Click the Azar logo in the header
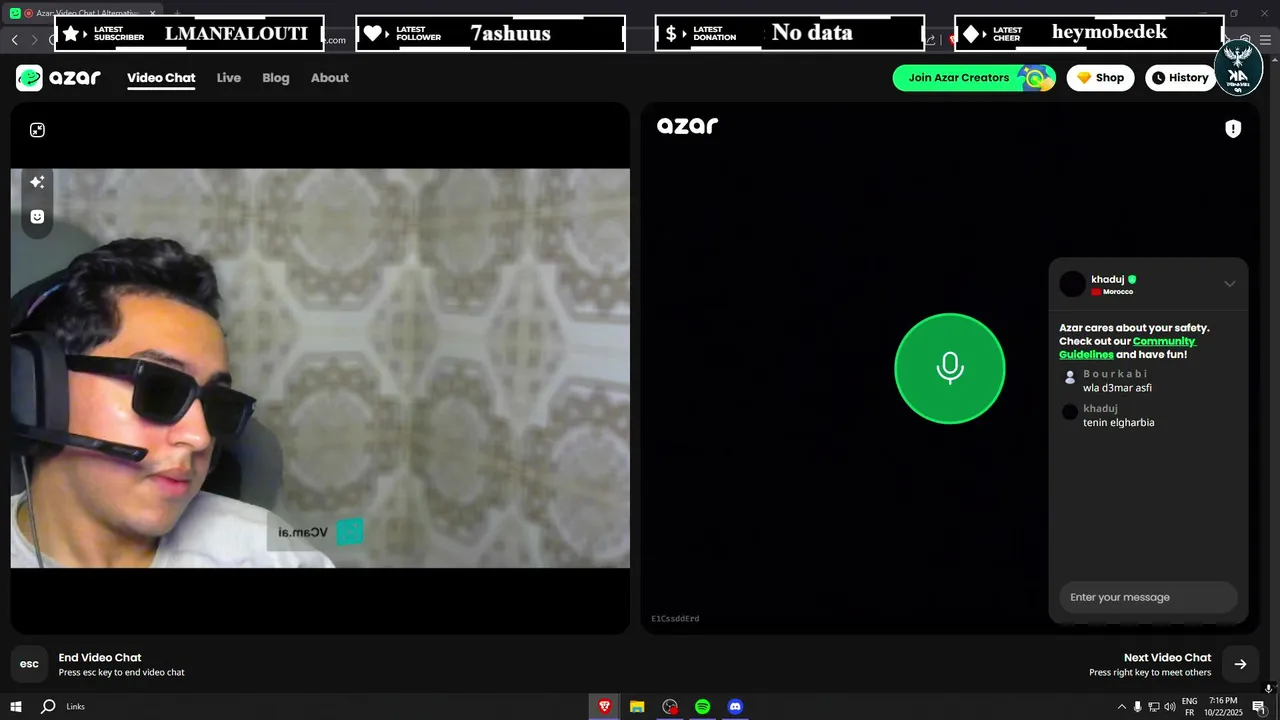The width and height of the screenshot is (1280, 720). point(58,78)
